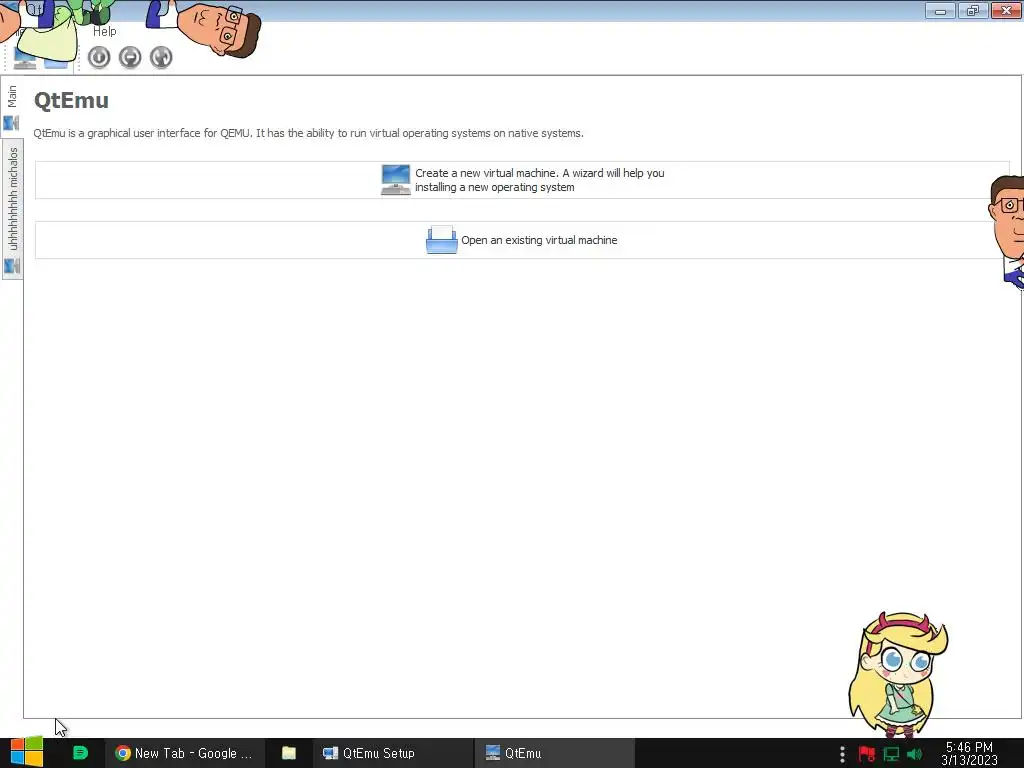Click the green network monitor tray icon
The height and width of the screenshot is (768, 1024).
tap(891, 754)
